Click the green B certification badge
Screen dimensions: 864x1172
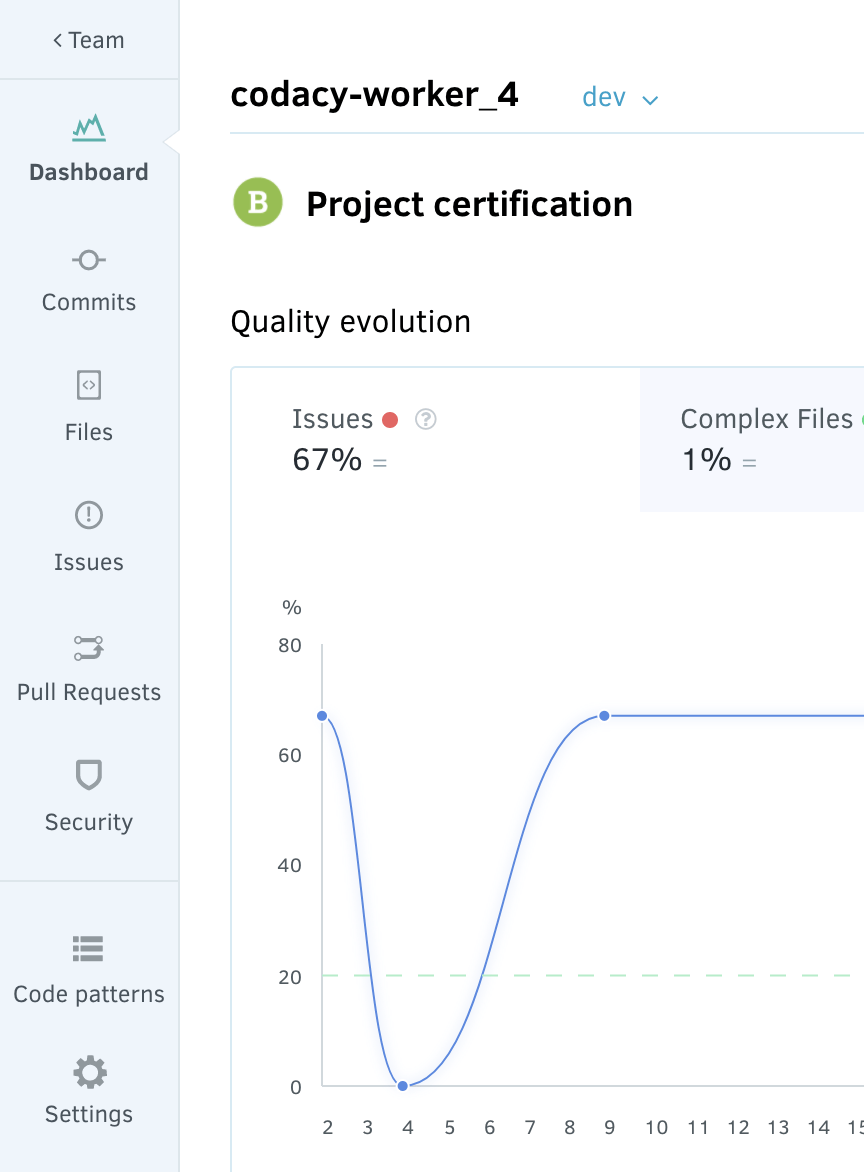[x=258, y=203]
